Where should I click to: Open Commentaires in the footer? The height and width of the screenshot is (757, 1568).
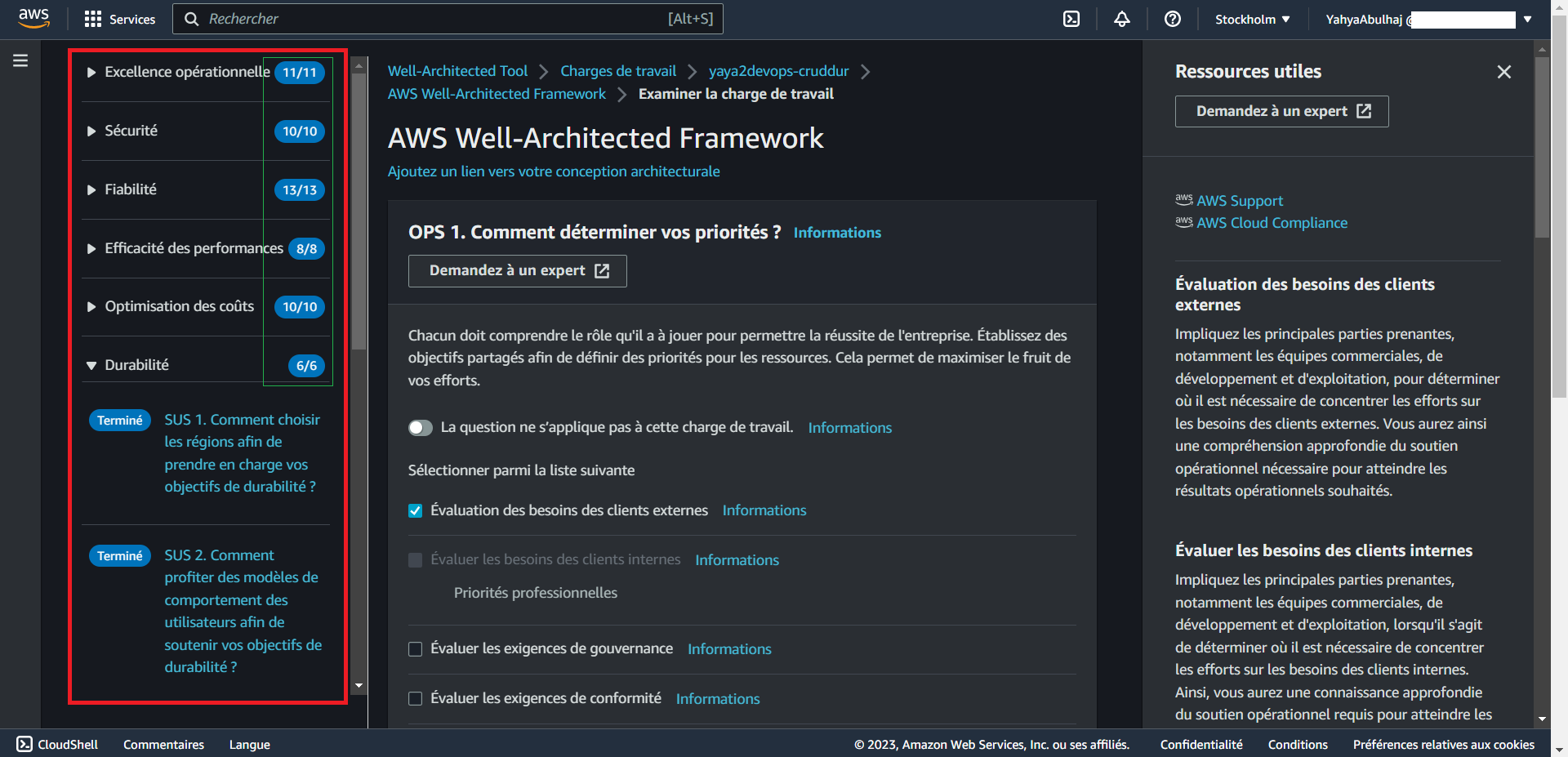tap(163, 745)
